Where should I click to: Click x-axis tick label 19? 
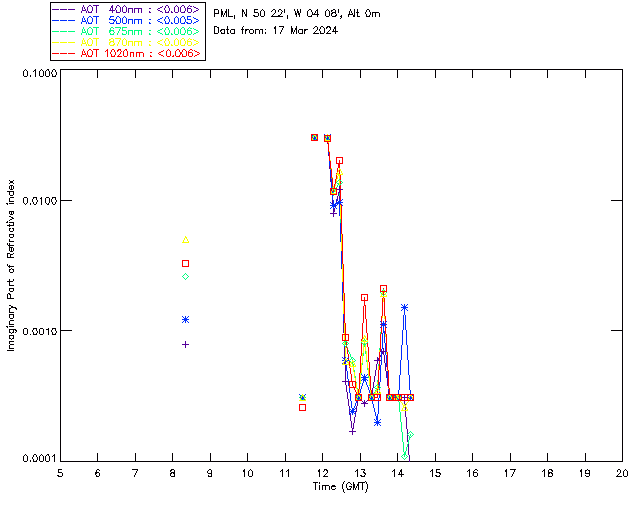(585, 473)
